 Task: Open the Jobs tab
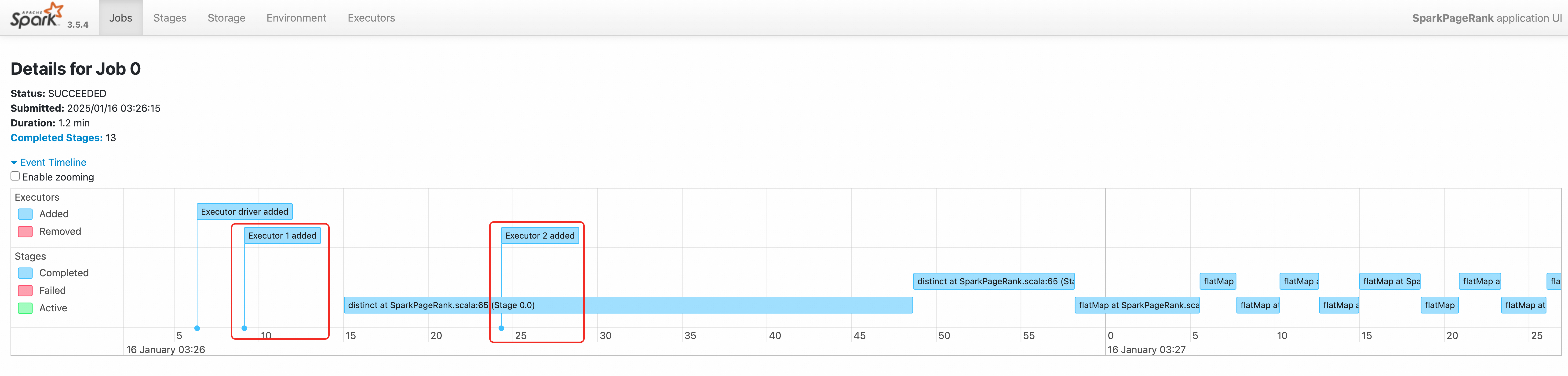coord(120,18)
